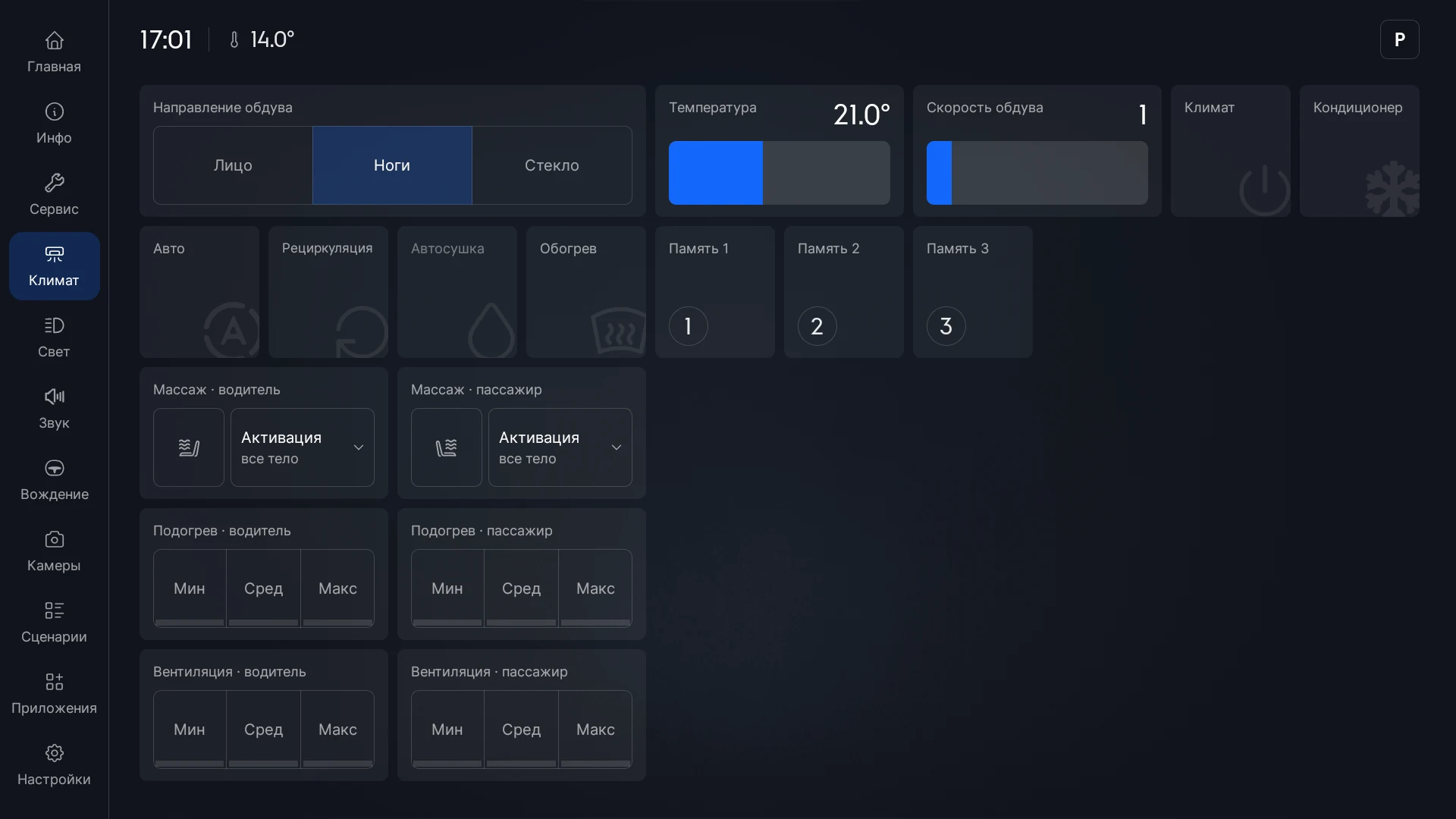Screen dimensions: 1456x819
Task: Click the 17:01 clock display
Action: (166, 39)
